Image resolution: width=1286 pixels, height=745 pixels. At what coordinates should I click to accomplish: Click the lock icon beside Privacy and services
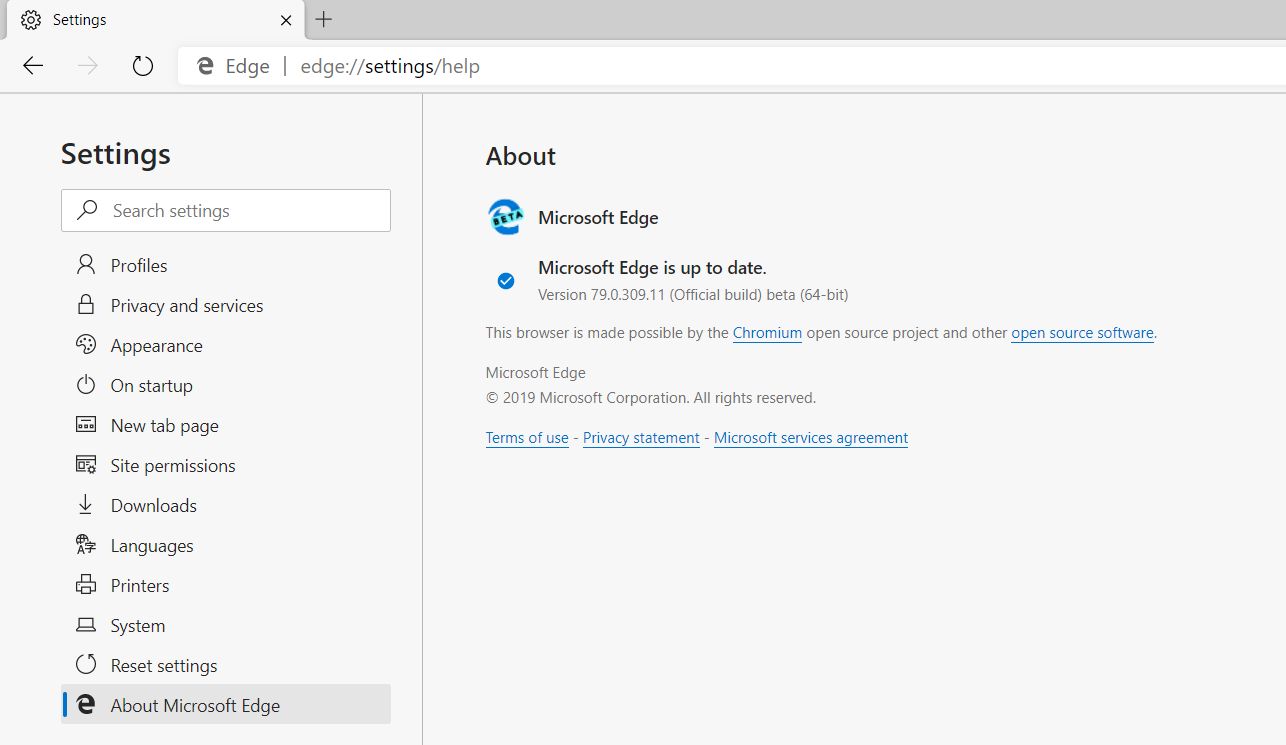click(x=85, y=305)
